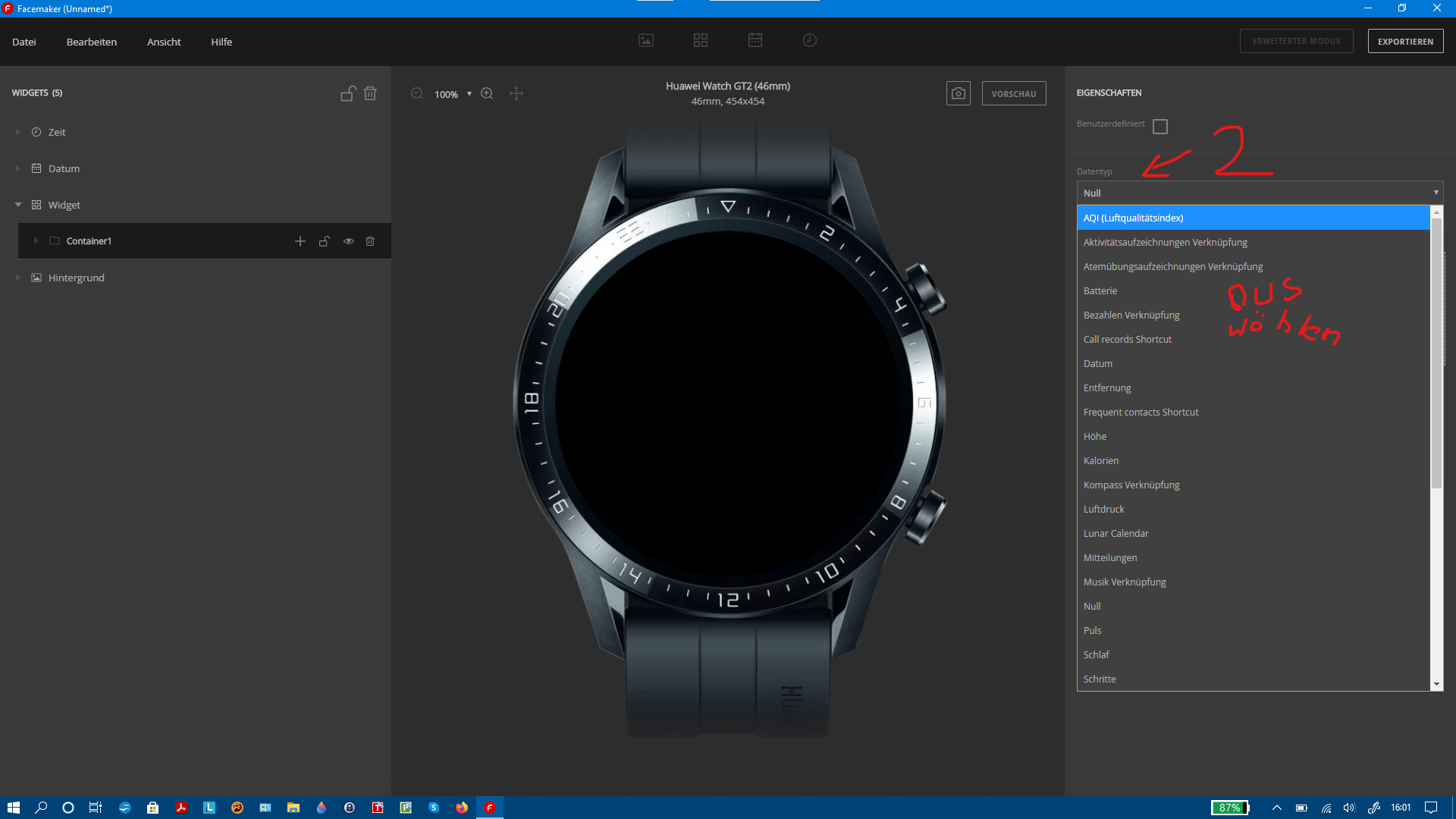Select the Hintergrund widget label
The width and height of the screenshot is (1456, 819).
[77, 278]
